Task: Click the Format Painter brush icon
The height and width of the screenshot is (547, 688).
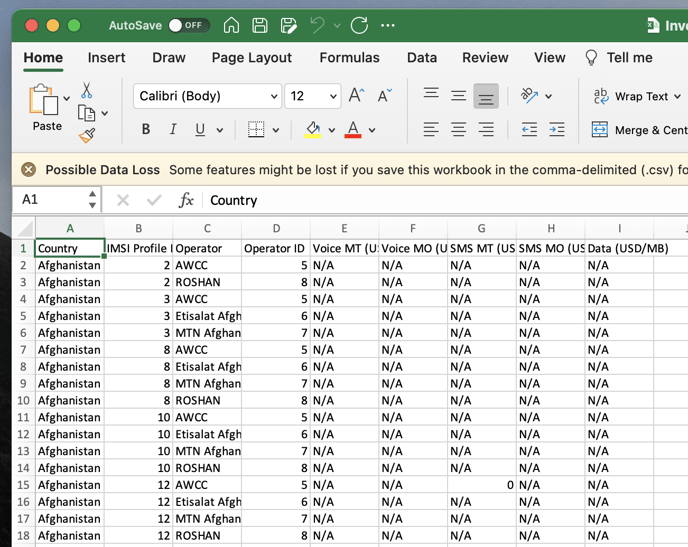Action: point(87,135)
